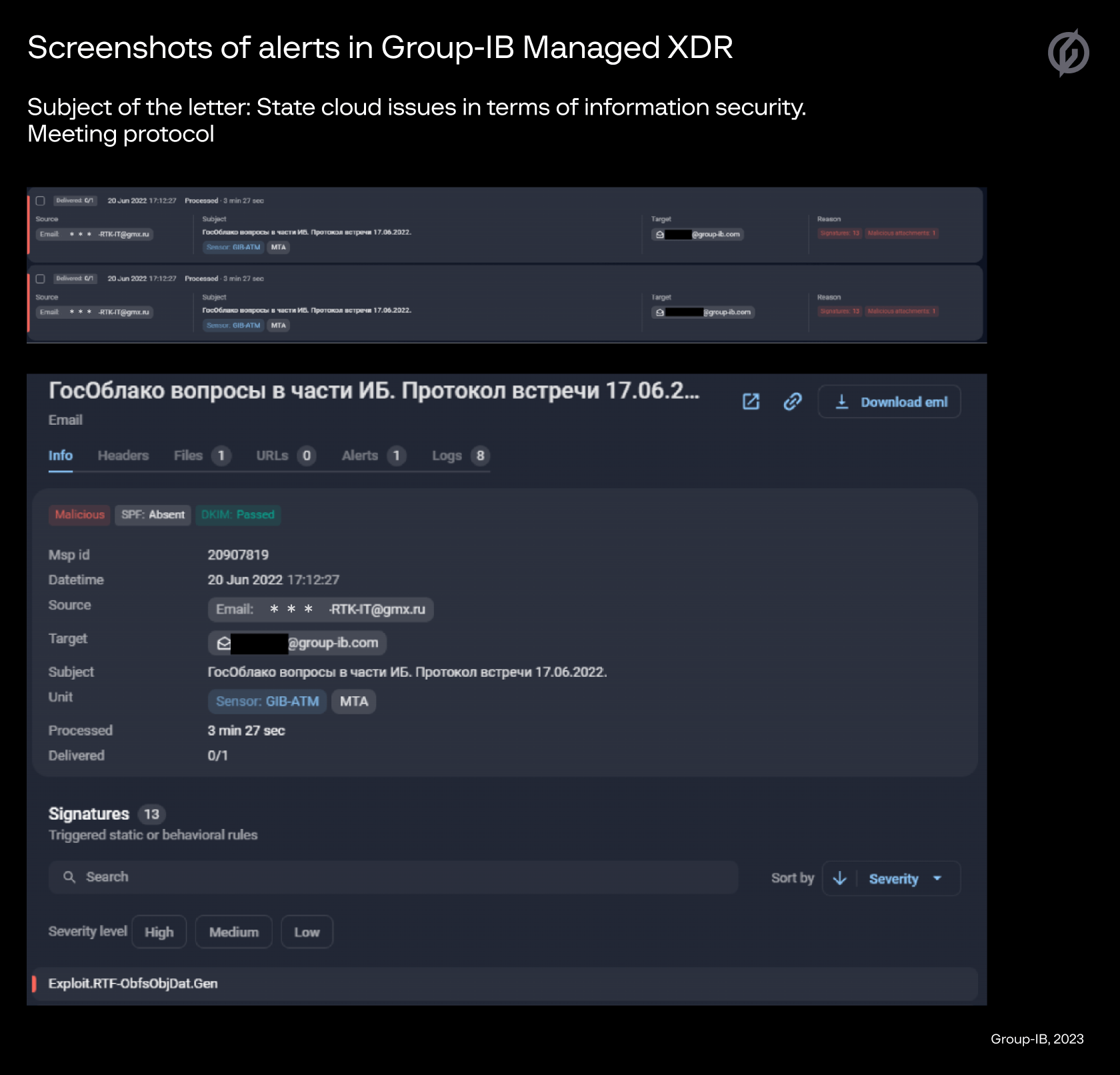Image resolution: width=1120 pixels, height=1075 pixels.
Task: Click Sensor: GIB-ATM chip in second alert row
Action: 233,325
